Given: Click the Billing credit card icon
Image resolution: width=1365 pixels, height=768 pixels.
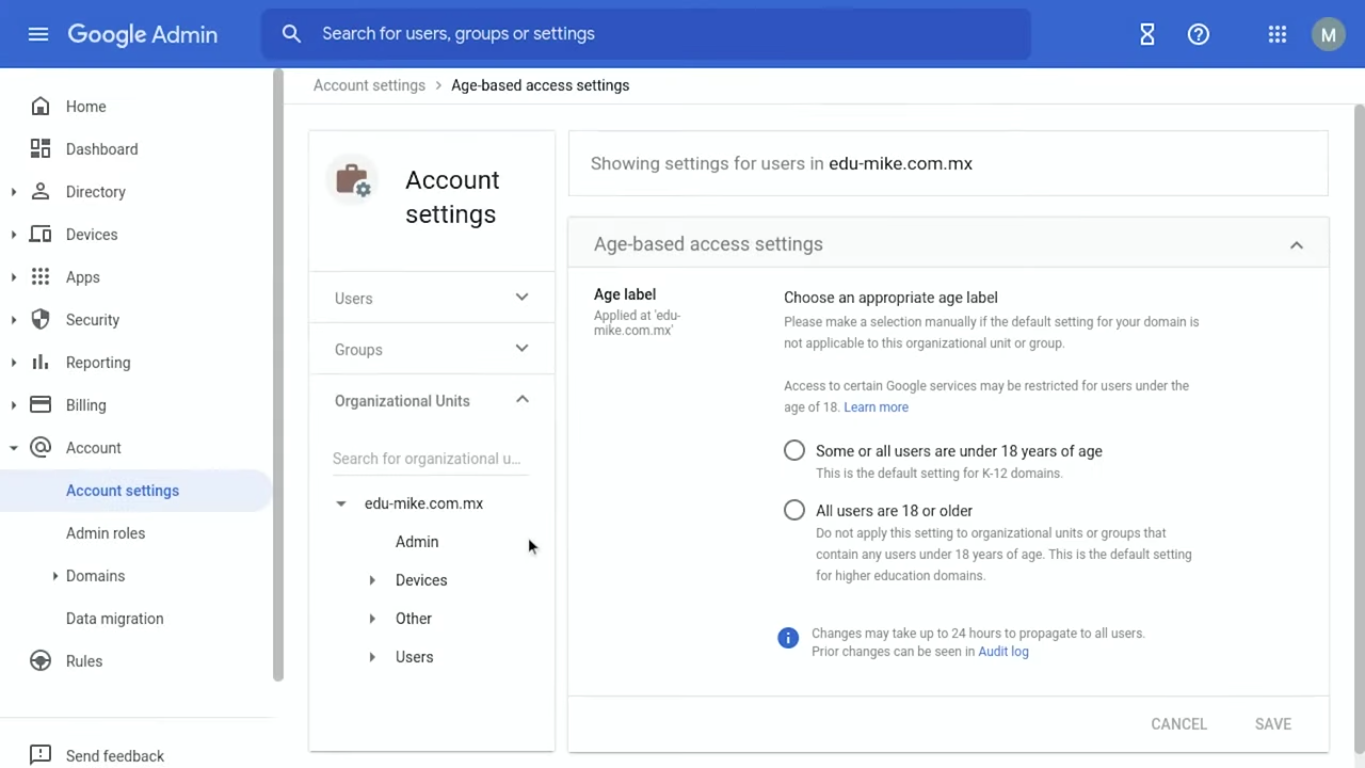Looking at the screenshot, I should tap(40, 405).
